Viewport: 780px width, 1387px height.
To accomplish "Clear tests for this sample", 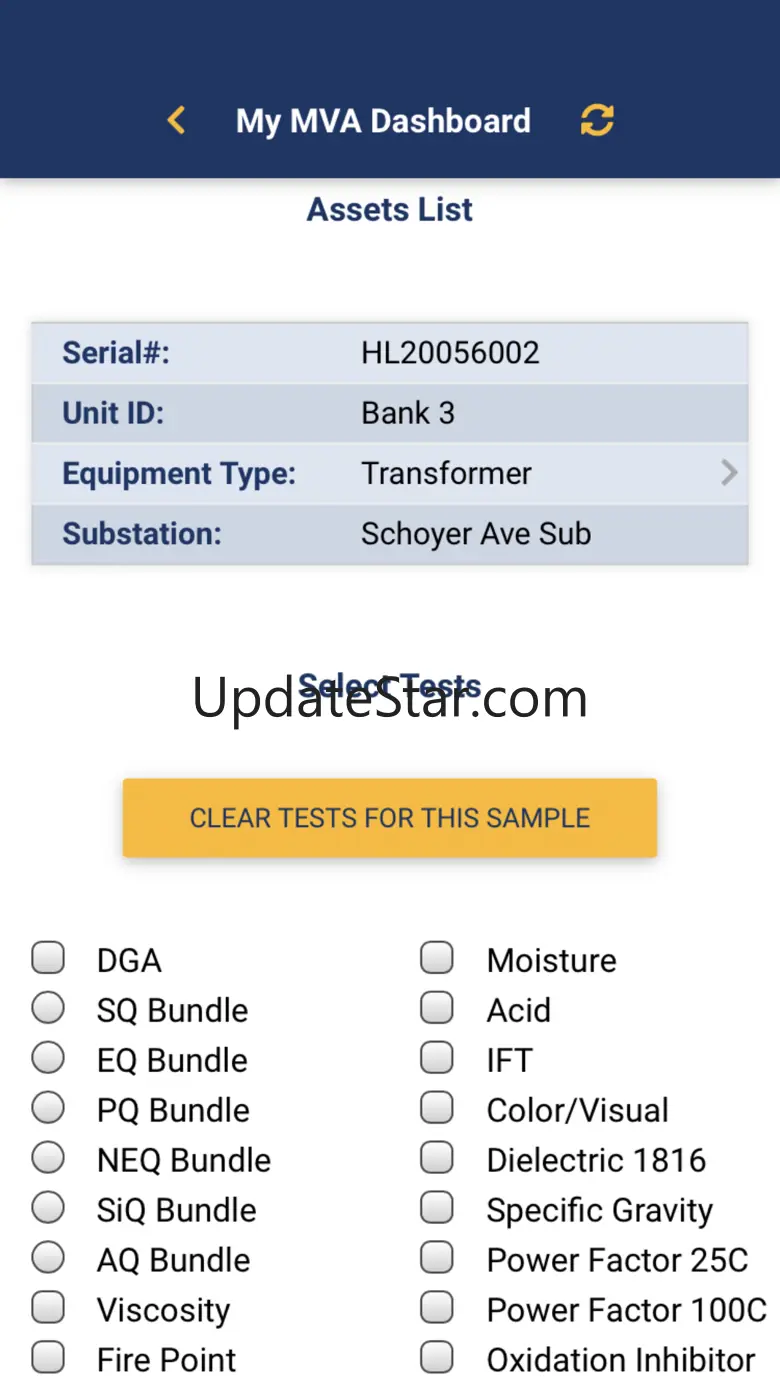I will tap(390, 818).
